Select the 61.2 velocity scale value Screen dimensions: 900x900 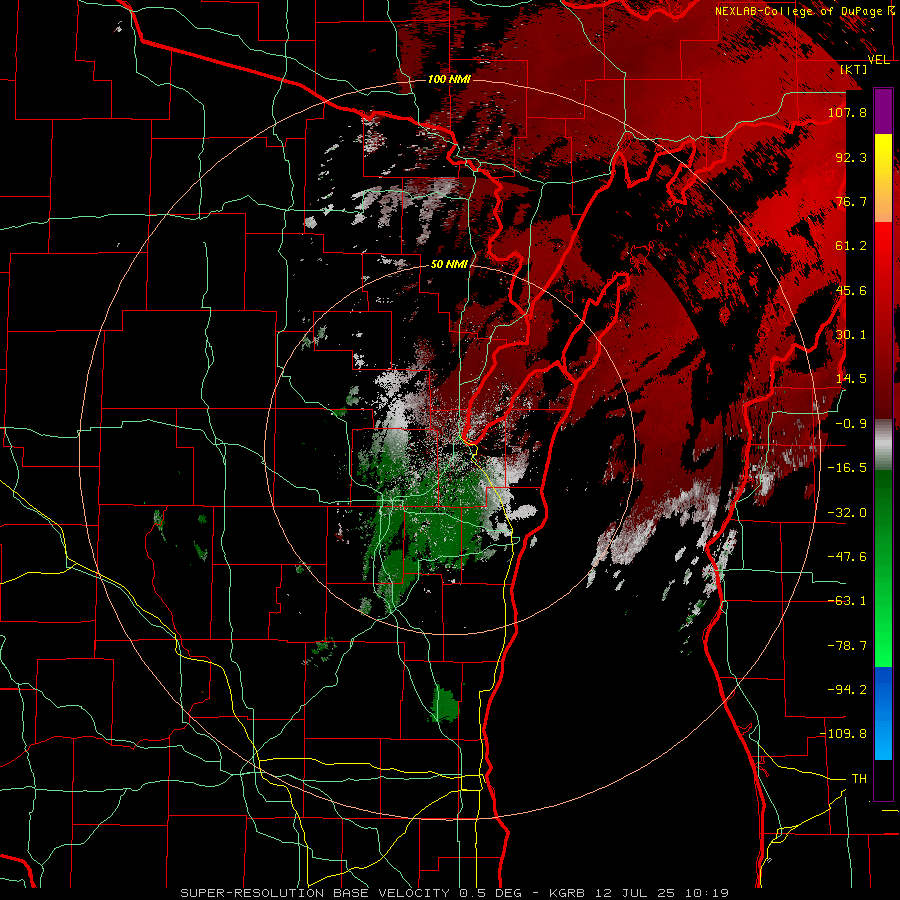pos(851,246)
